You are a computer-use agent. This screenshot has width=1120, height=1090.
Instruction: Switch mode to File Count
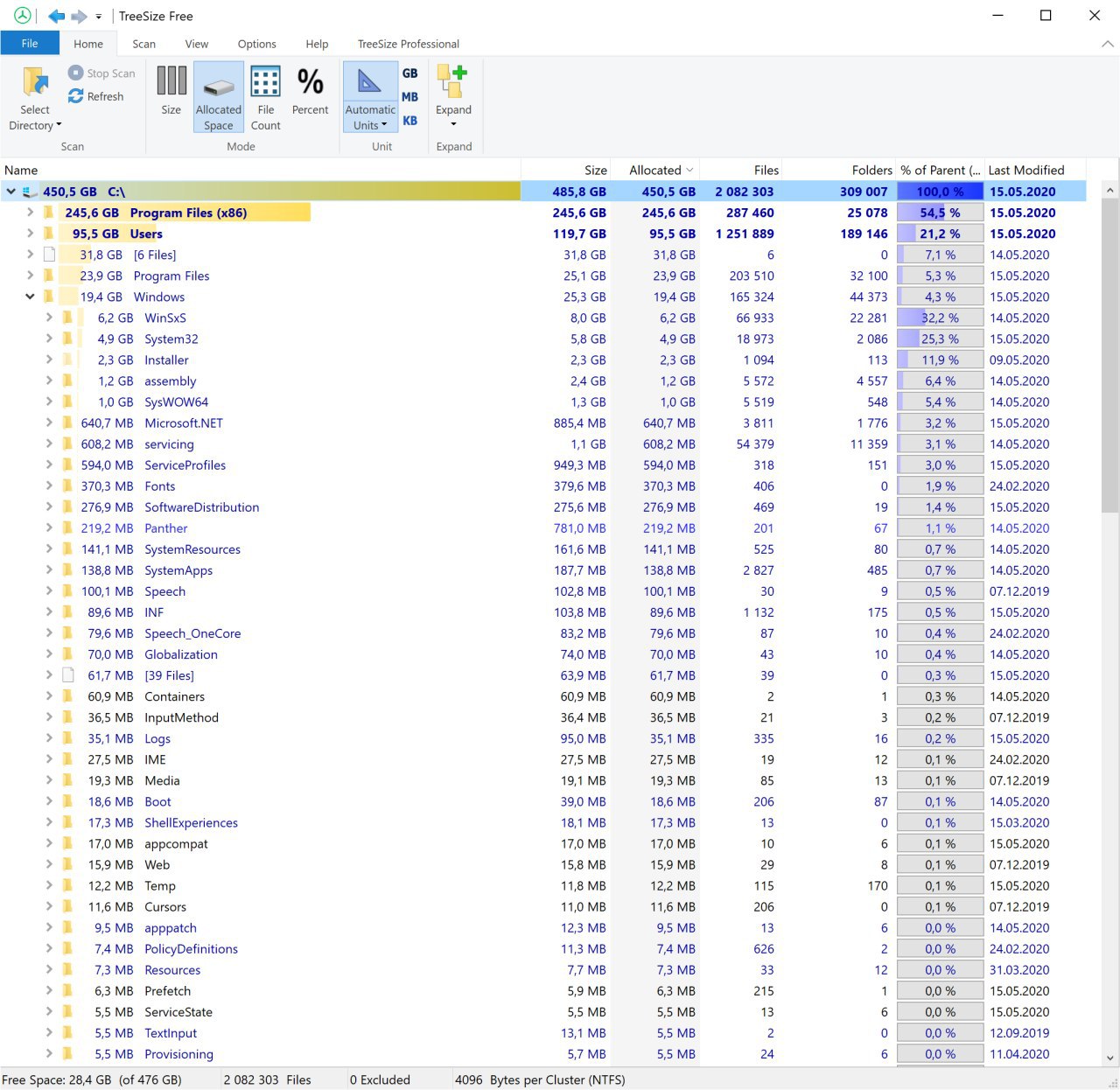(265, 97)
